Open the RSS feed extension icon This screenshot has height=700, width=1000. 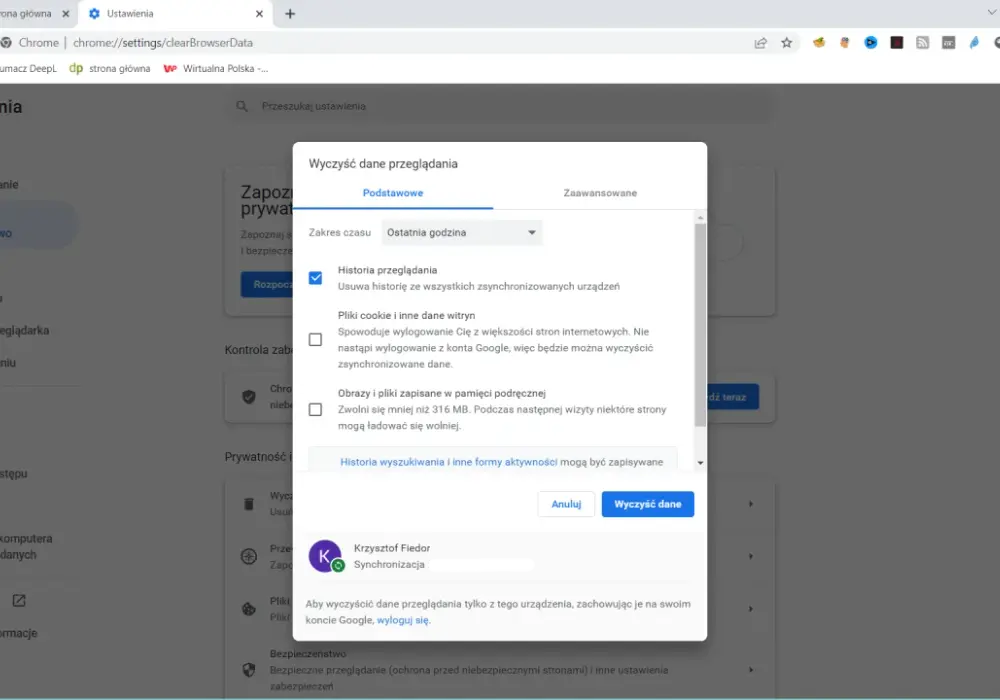(x=922, y=43)
